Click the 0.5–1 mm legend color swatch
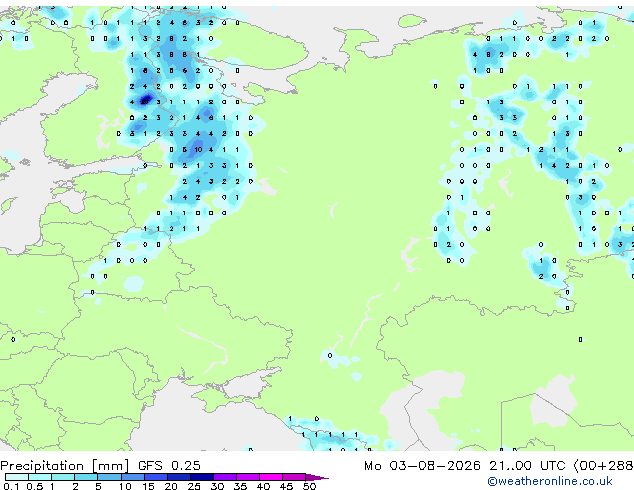 (x=40, y=477)
